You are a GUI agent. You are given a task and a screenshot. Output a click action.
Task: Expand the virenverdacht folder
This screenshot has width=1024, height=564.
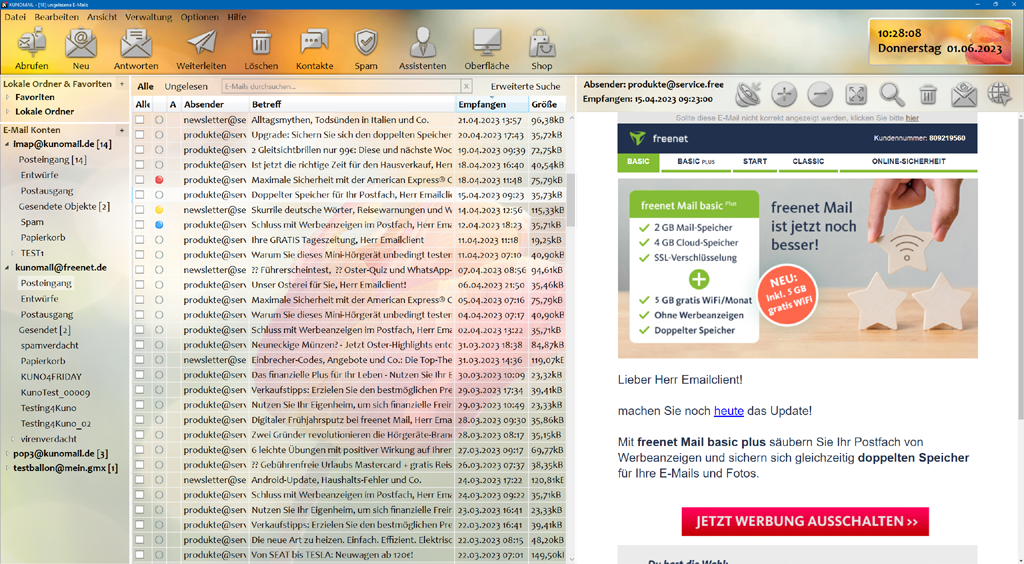click(x=13, y=439)
